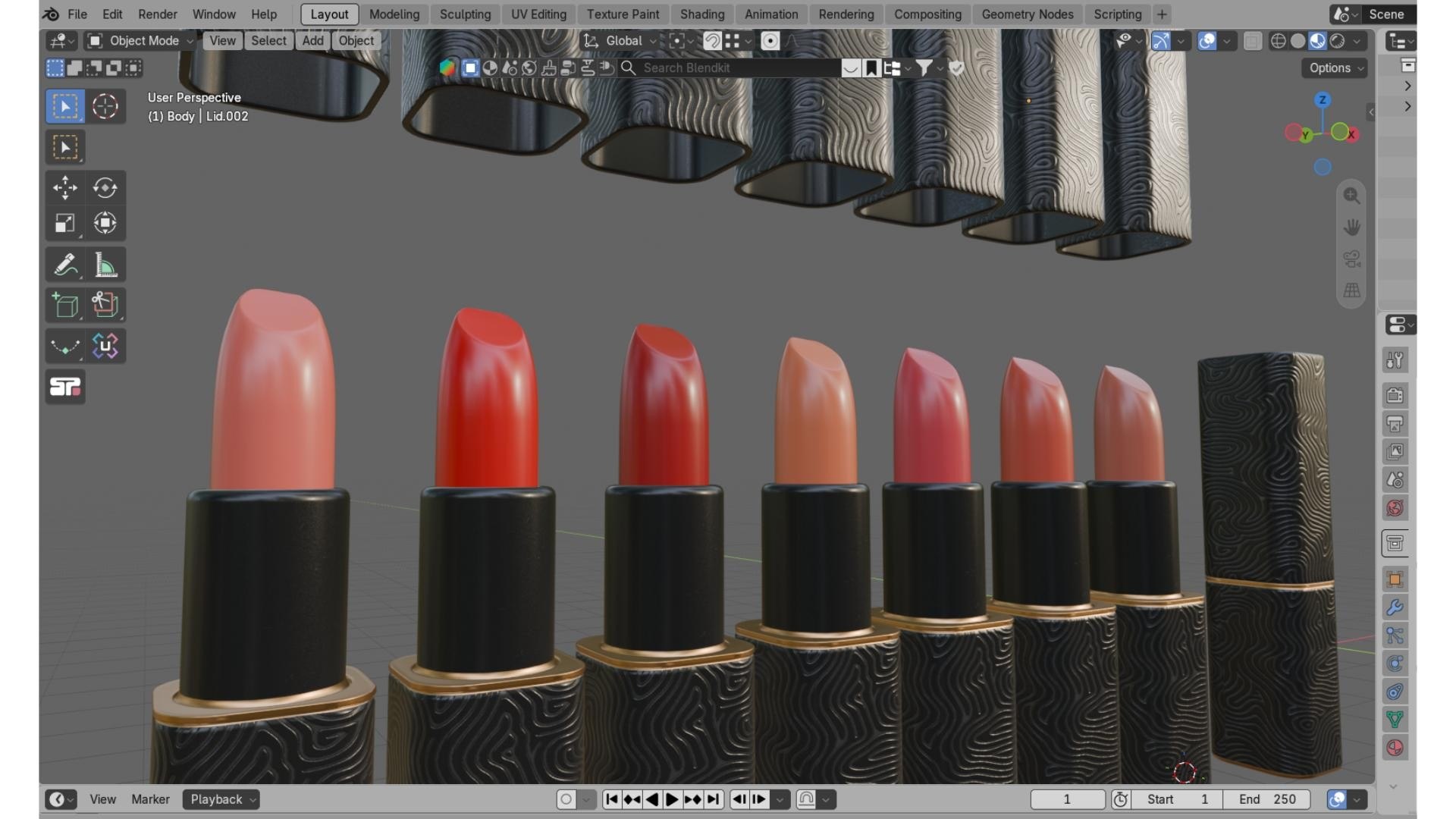The height and width of the screenshot is (819, 1456).
Task: Open Tool properties tab icon
Action: coord(1395,360)
